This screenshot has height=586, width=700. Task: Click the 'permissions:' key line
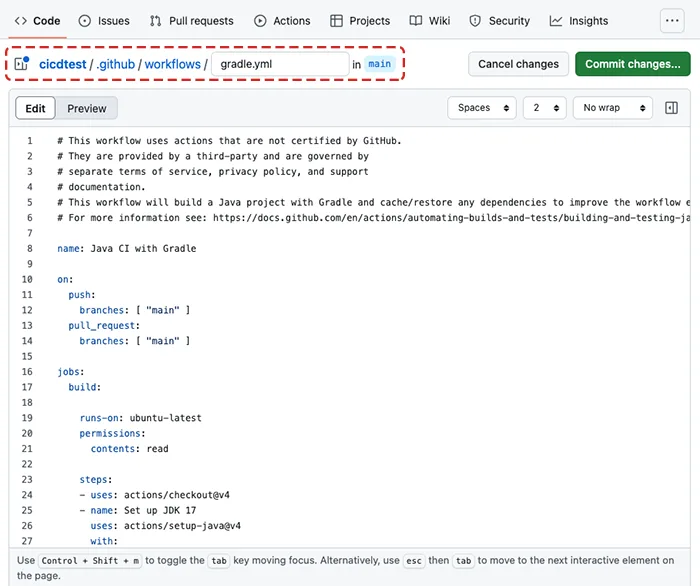click(x=112, y=433)
